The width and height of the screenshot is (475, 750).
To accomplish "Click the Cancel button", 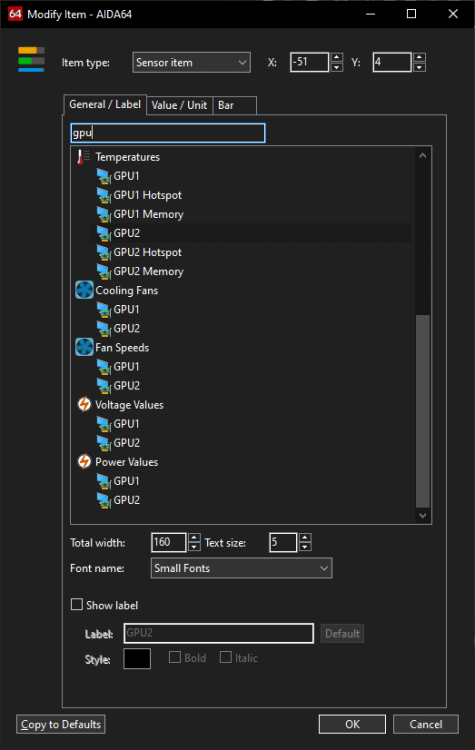I will pyautogui.click(x=426, y=724).
